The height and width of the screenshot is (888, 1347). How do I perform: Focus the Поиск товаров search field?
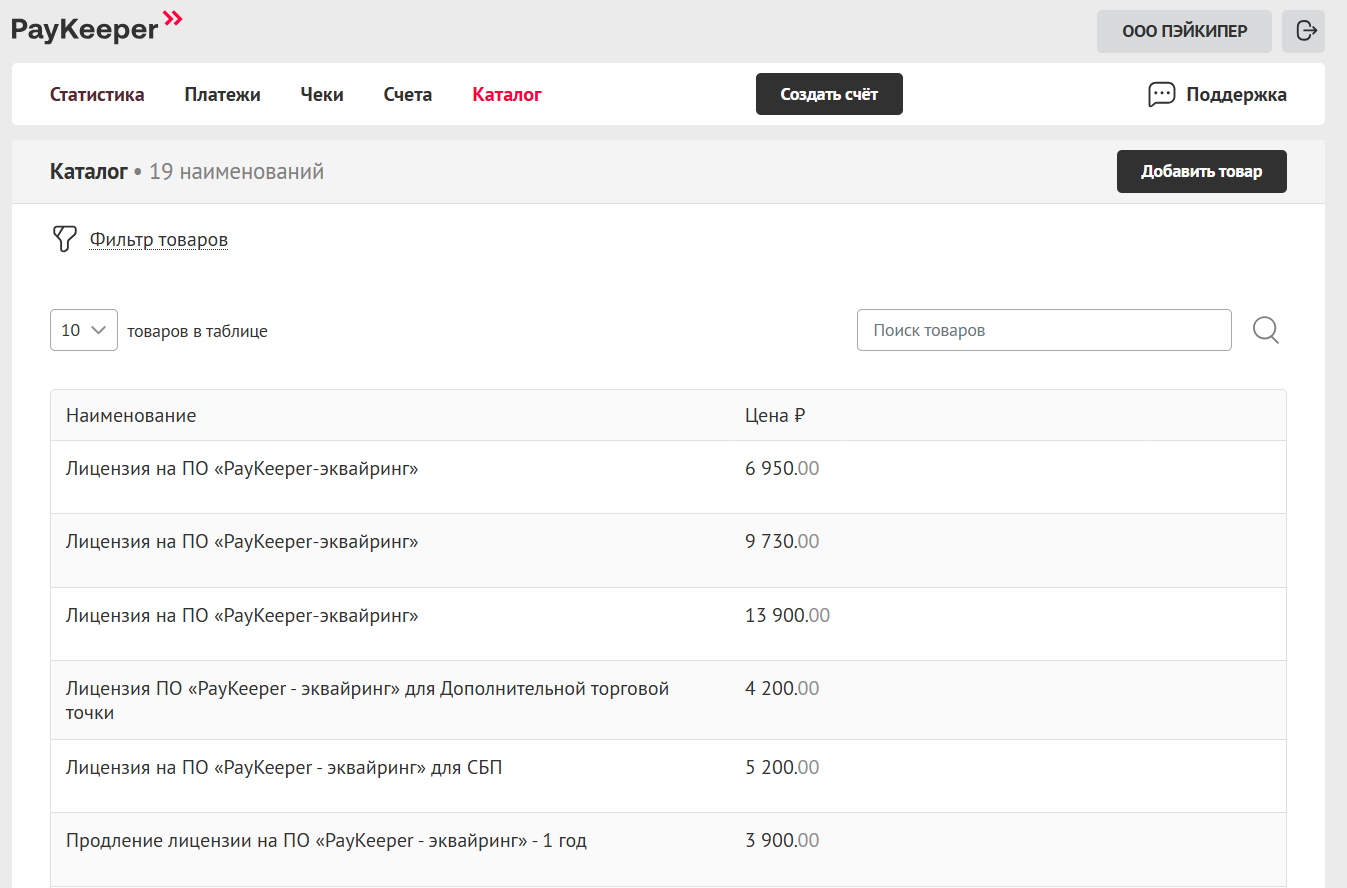tap(1044, 330)
